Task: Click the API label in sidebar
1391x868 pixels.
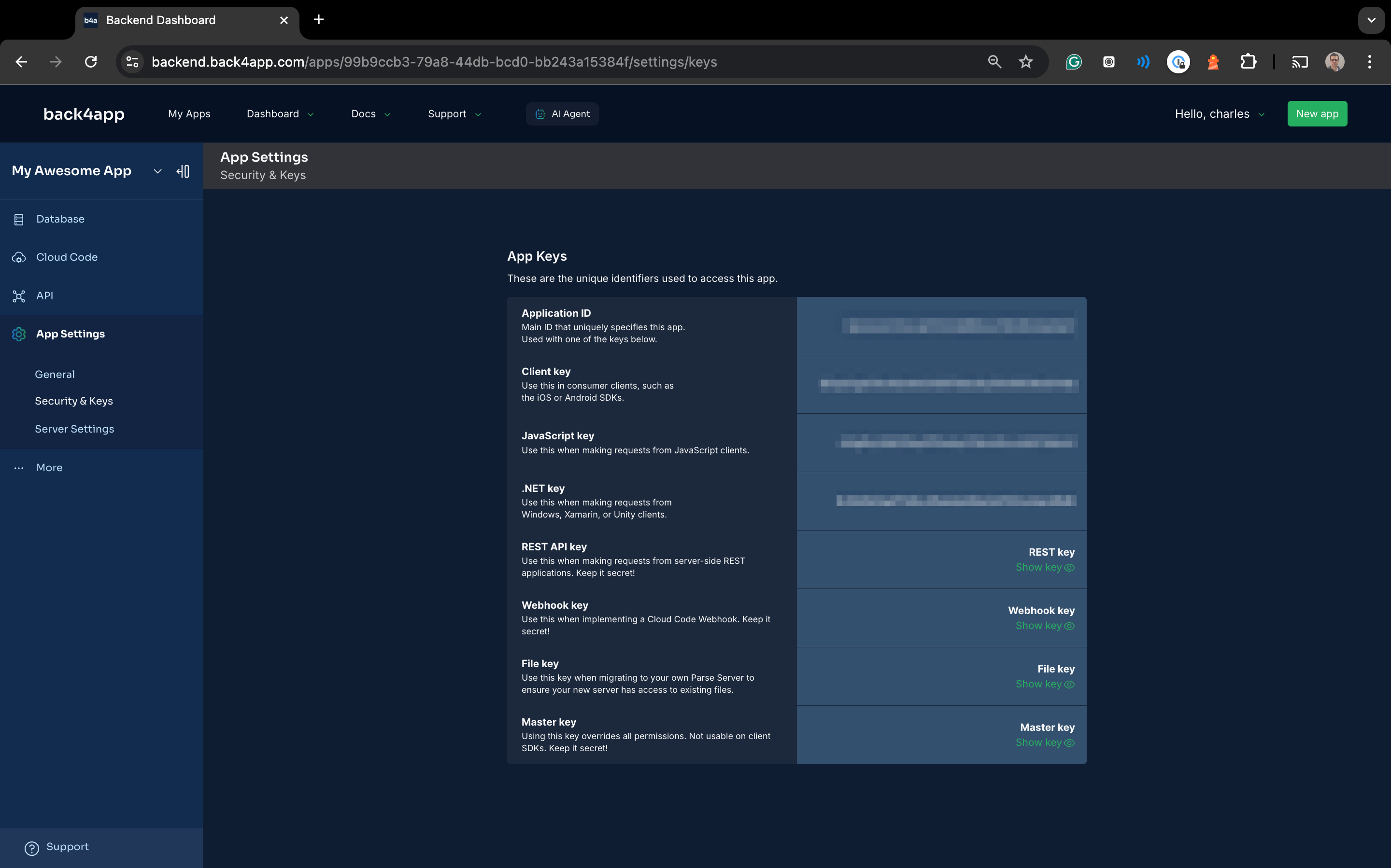Action: coord(44,295)
